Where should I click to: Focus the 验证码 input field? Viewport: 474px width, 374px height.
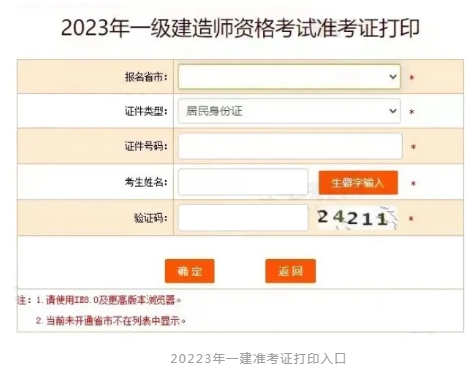(x=243, y=218)
